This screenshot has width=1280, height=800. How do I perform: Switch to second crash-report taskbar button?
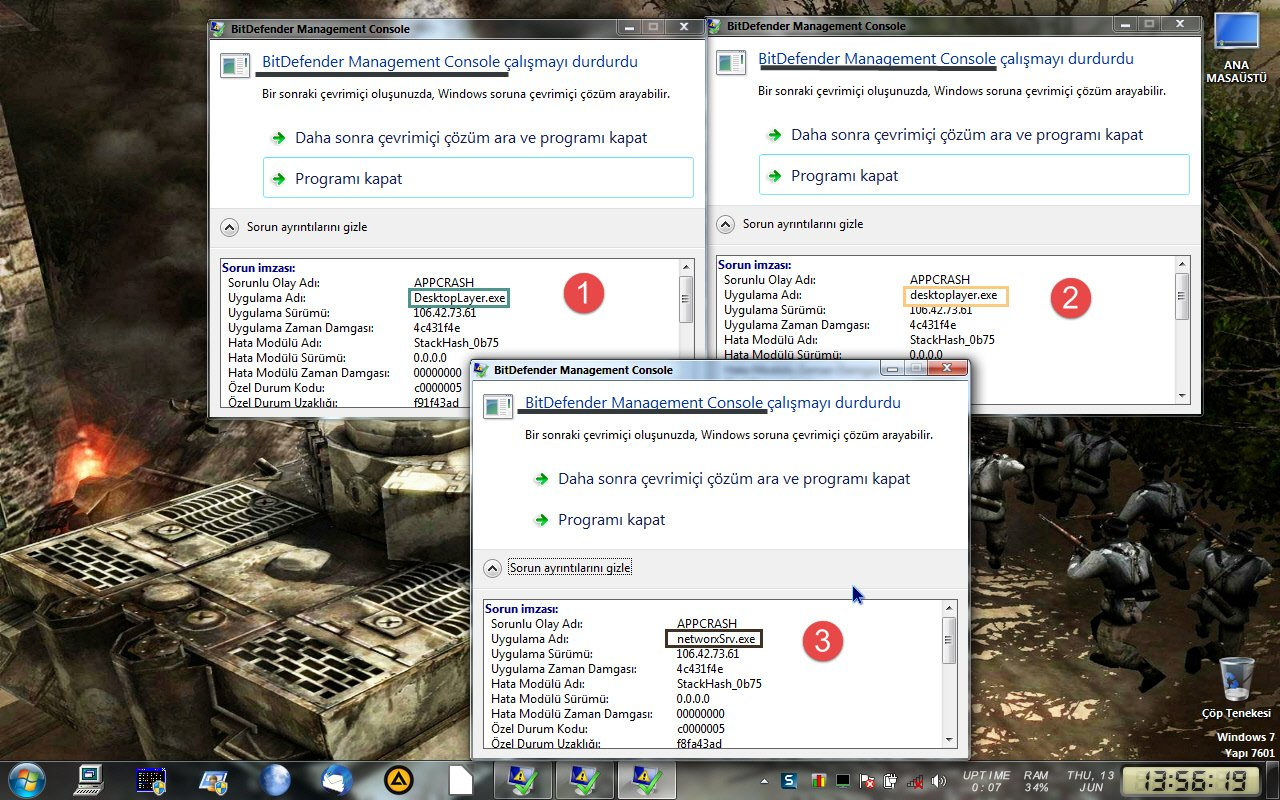click(x=584, y=779)
